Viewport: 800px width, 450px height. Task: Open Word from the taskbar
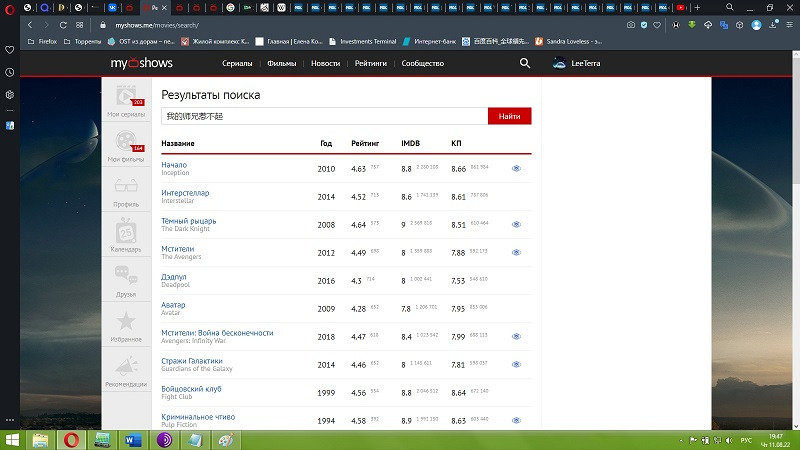pyautogui.click(x=133, y=440)
